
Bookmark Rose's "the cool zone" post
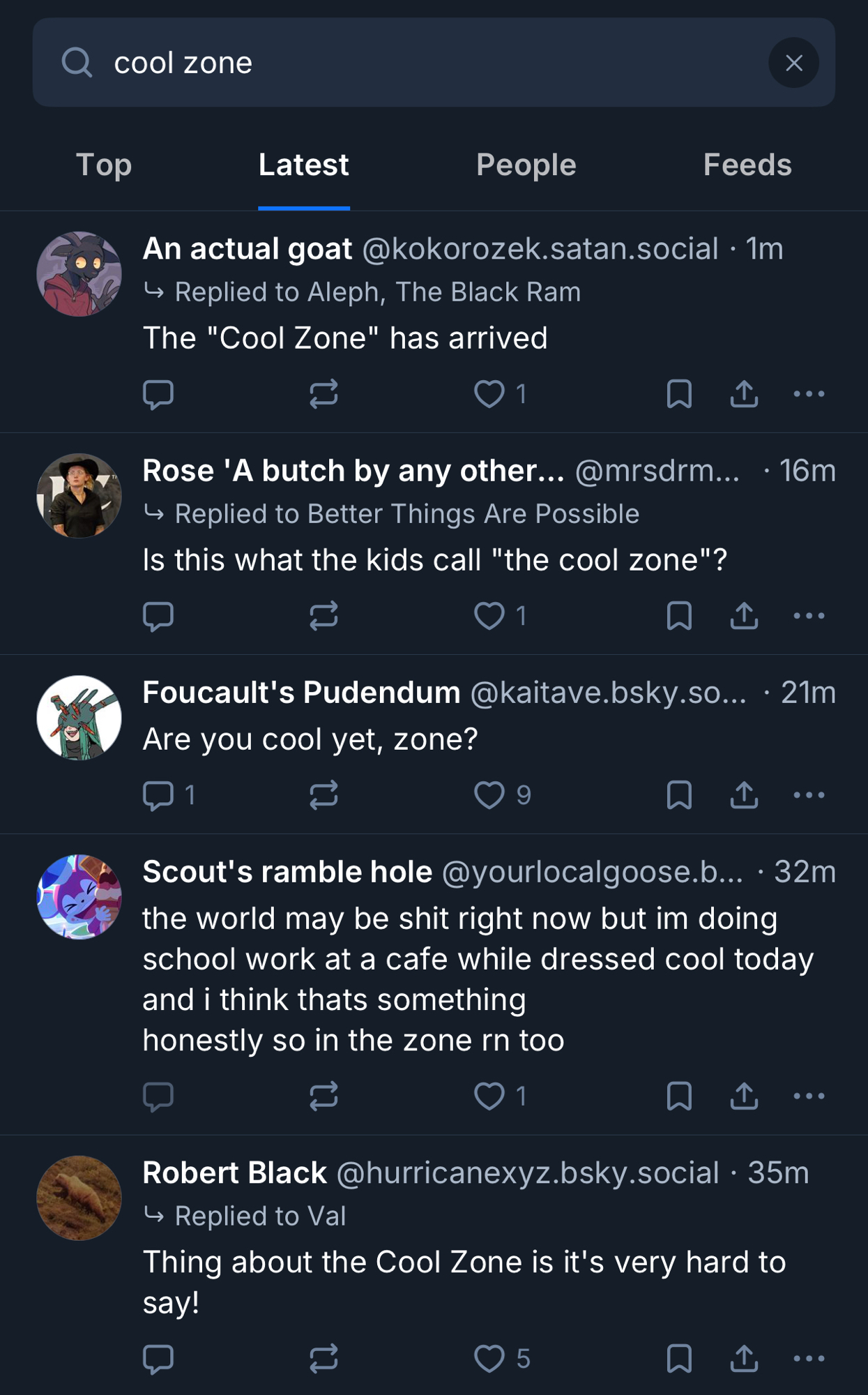[679, 616]
